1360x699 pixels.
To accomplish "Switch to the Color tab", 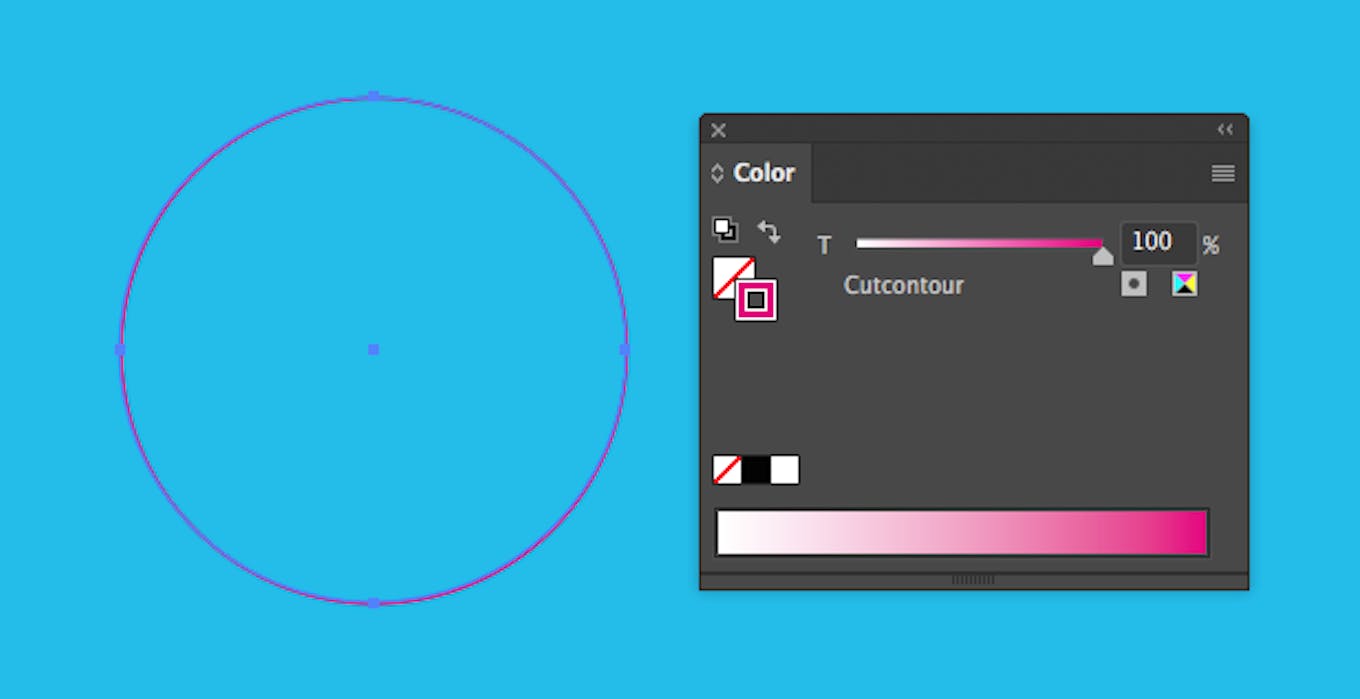I will [764, 173].
